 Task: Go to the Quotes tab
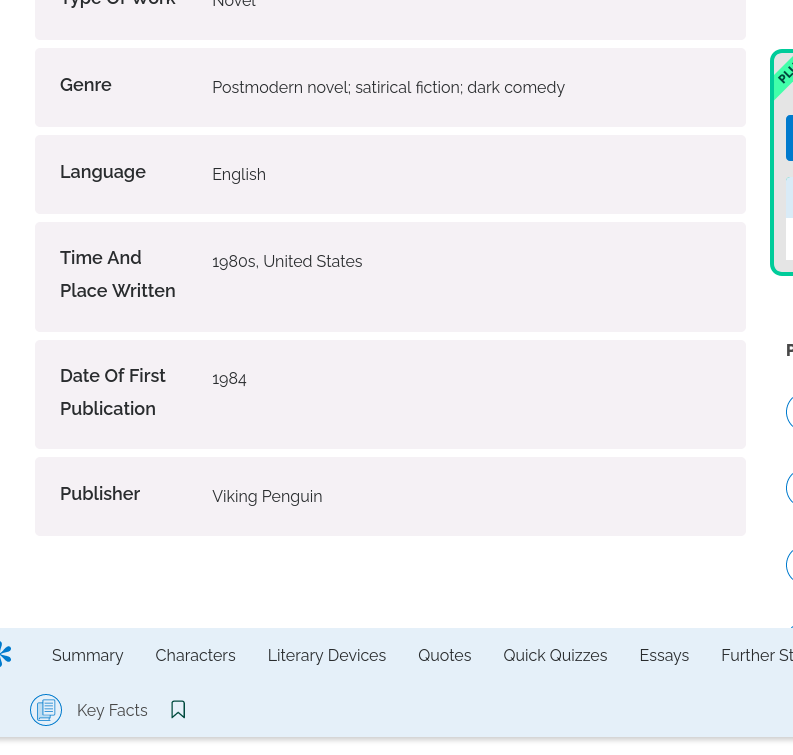coord(445,655)
